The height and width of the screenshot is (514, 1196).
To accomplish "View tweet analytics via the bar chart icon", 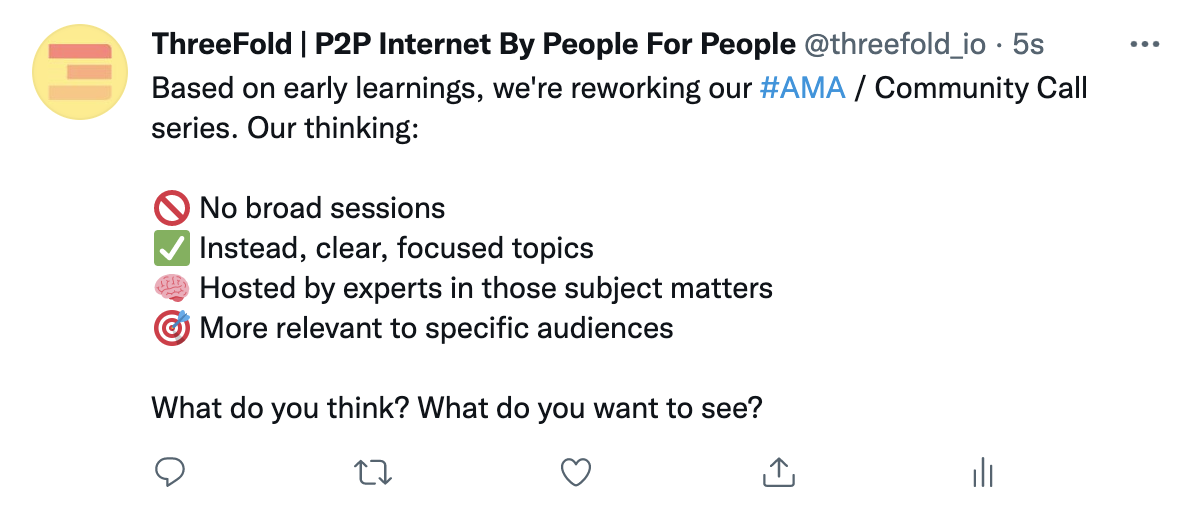I will click(x=982, y=473).
